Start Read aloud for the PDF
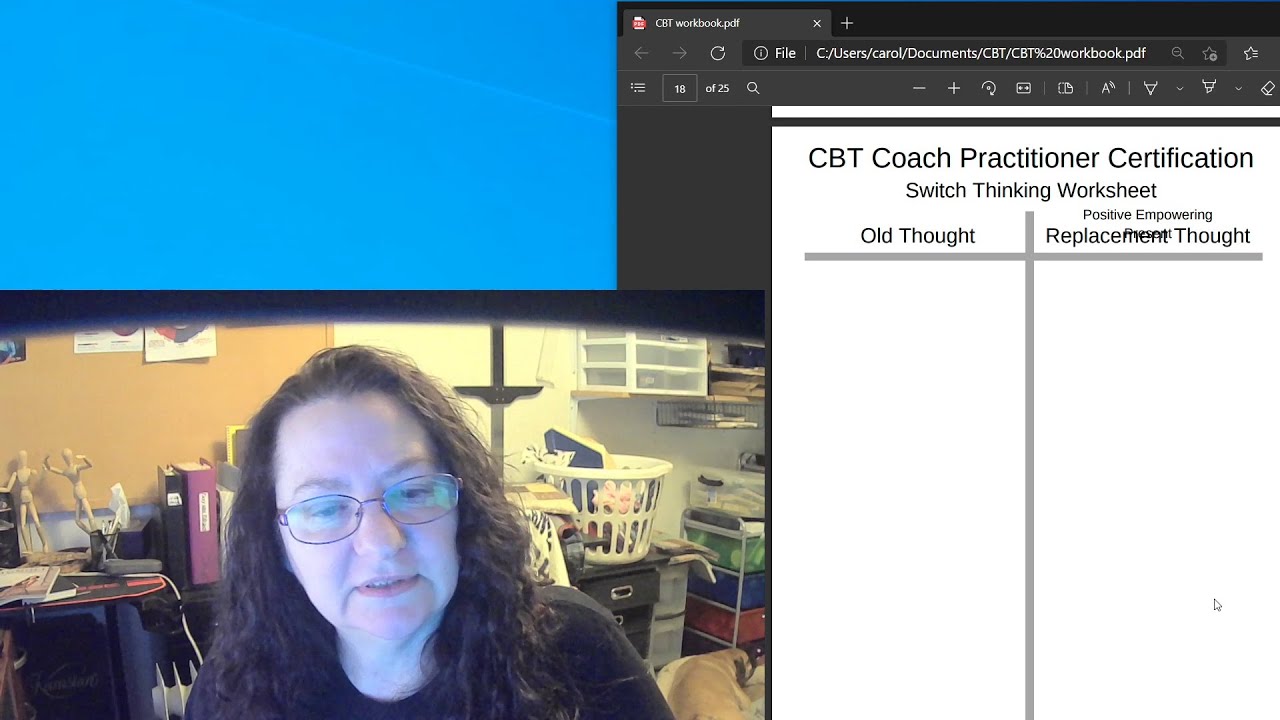This screenshot has height=720, width=1280. click(x=1108, y=88)
